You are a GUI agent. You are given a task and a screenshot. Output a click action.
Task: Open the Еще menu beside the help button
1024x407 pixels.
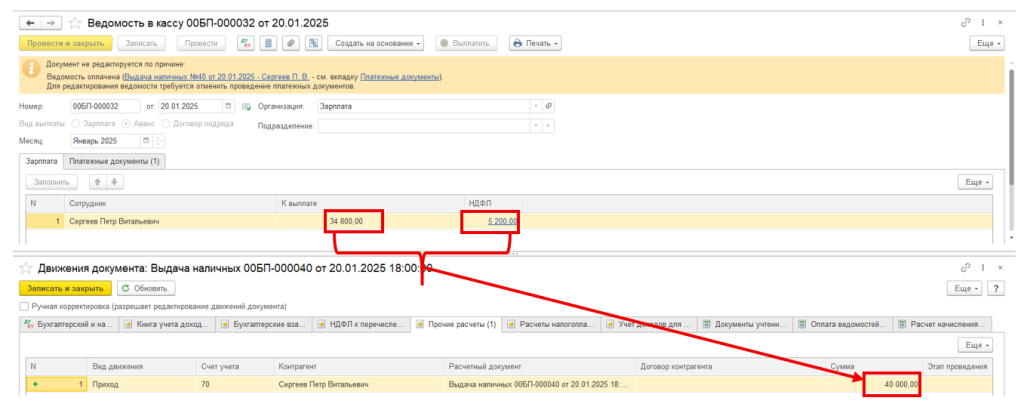(965, 288)
